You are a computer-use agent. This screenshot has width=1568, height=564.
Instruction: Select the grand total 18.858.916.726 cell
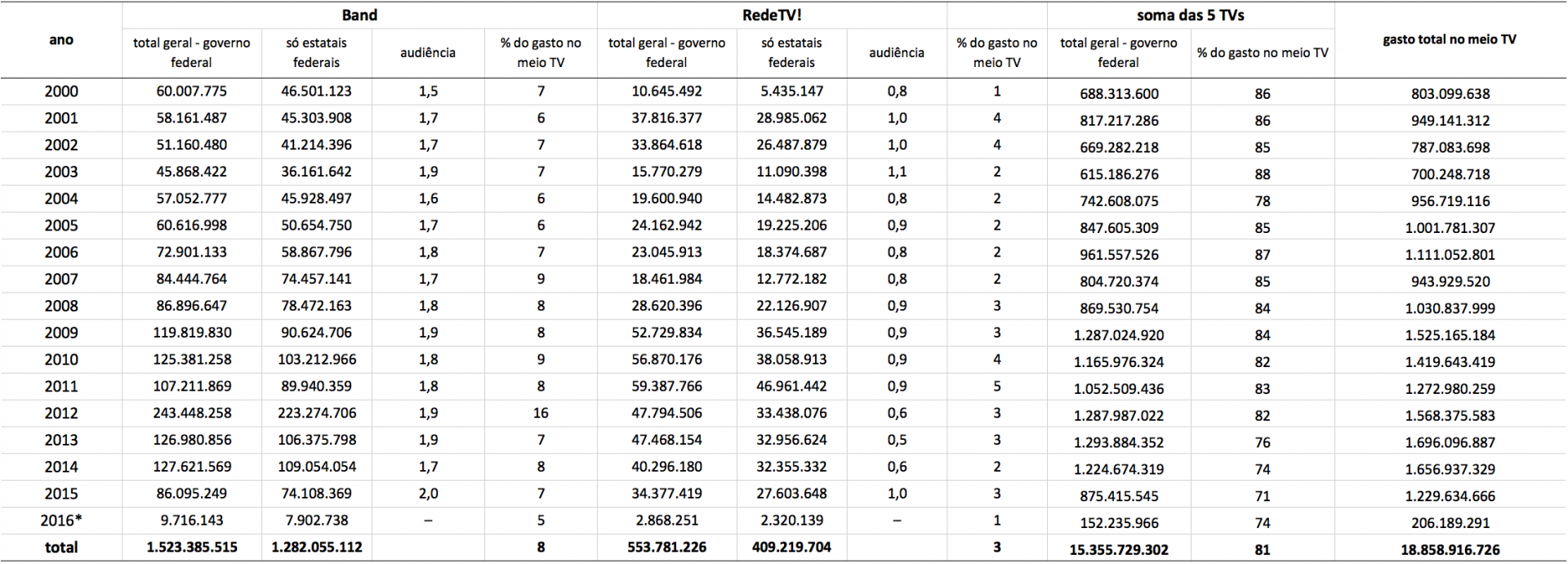pyautogui.click(x=1450, y=550)
